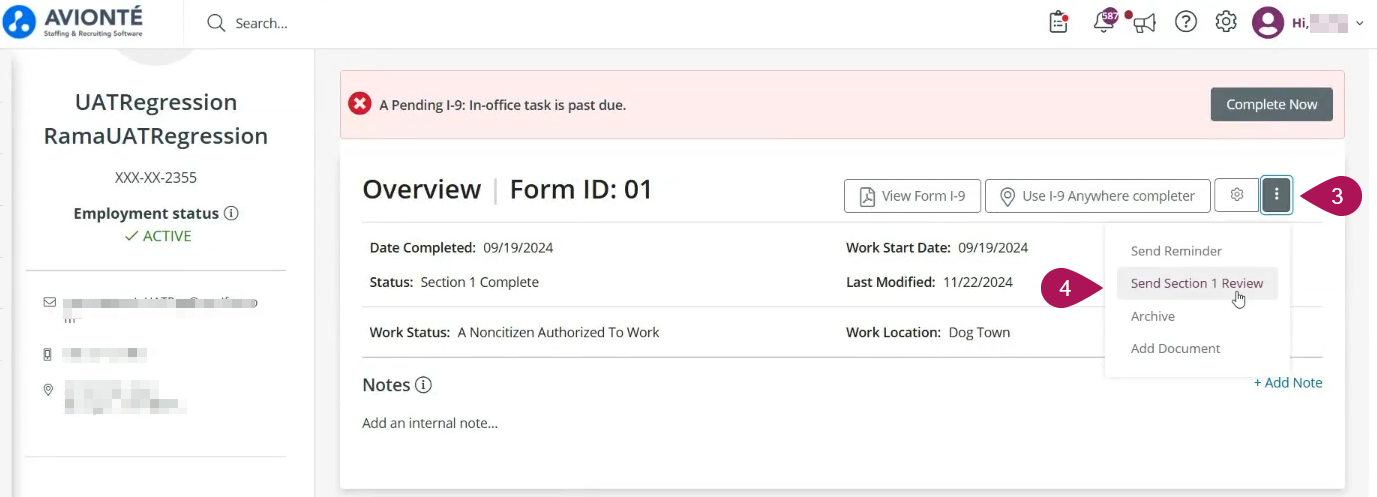Click the Complete Now button
Image resolution: width=1377 pixels, height=497 pixels.
(x=1272, y=104)
